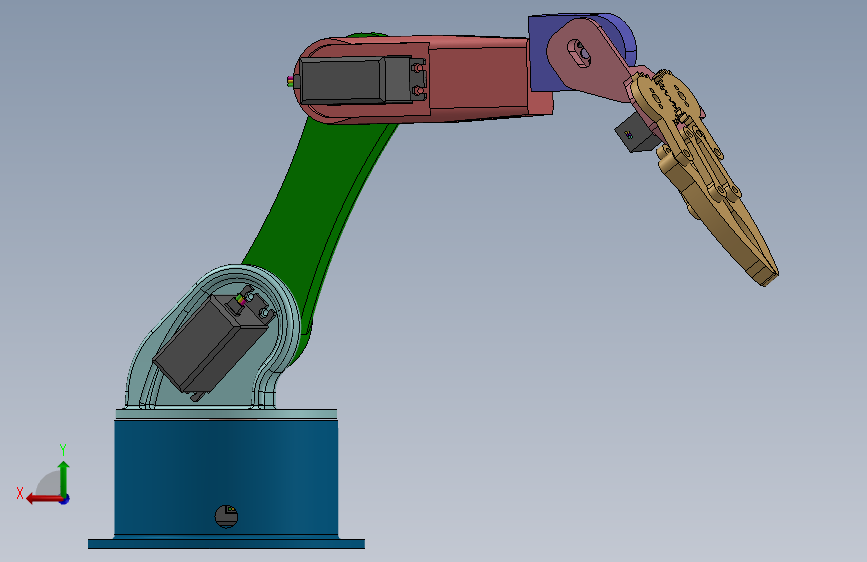This screenshot has height=562, width=867.
Task: Select the red forearm housing
Action: (x=478, y=77)
